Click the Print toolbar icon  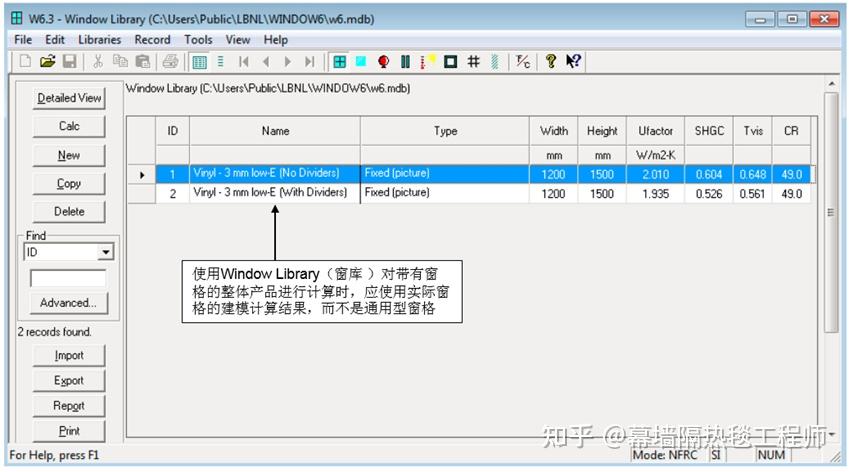coord(170,61)
